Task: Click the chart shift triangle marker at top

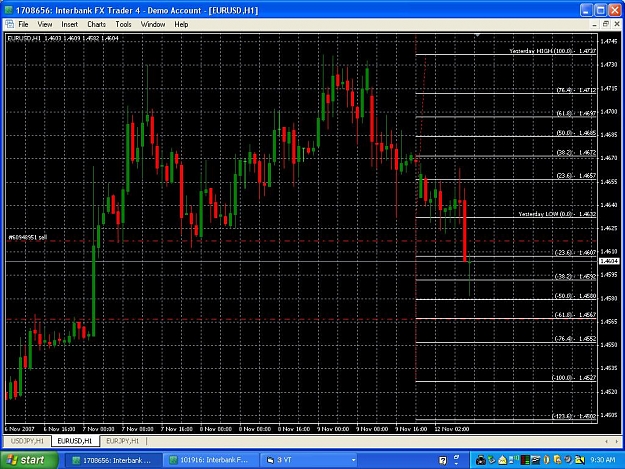Action: (477, 36)
